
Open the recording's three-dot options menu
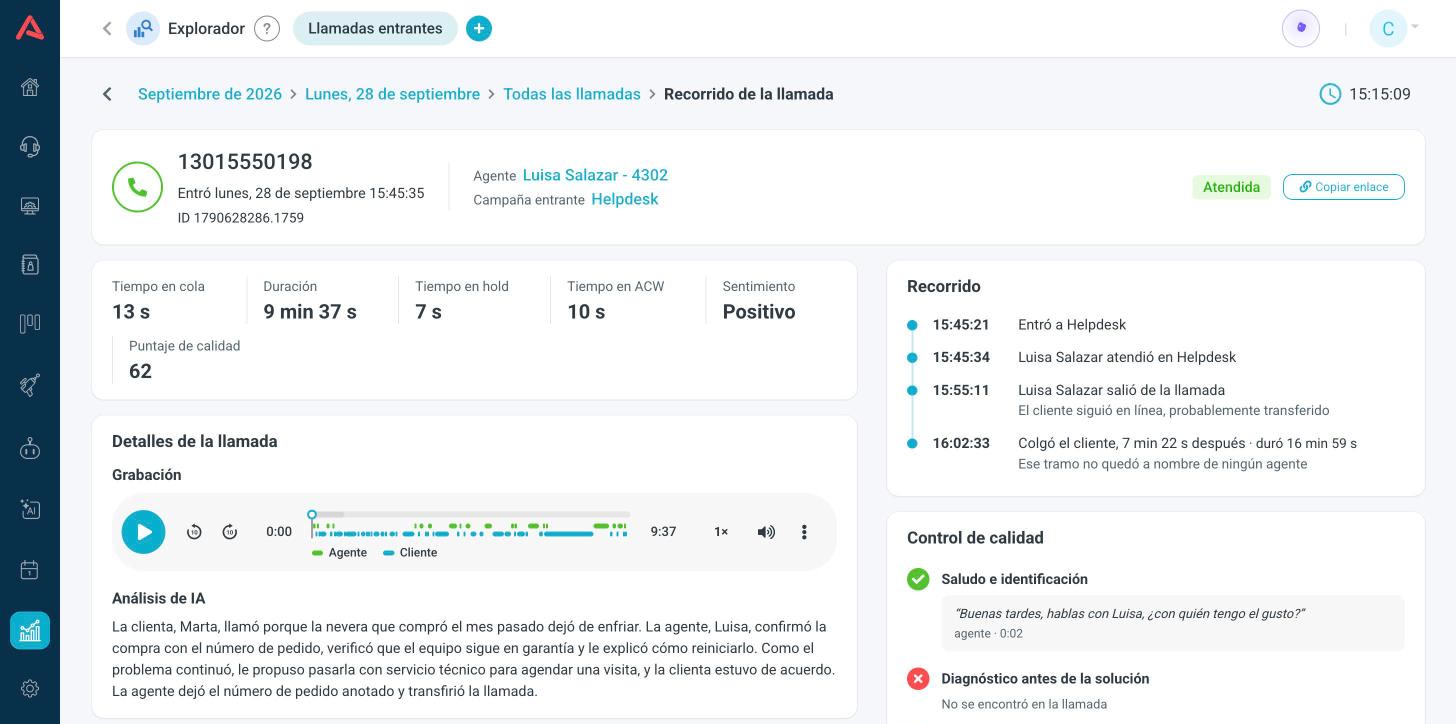pyautogui.click(x=804, y=532)
